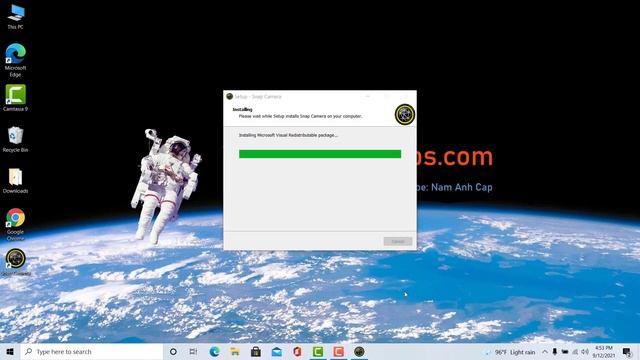Switch to Snap Camera setup in taskbar
This screenshot has width=640, height=360.
coord(359,351)
